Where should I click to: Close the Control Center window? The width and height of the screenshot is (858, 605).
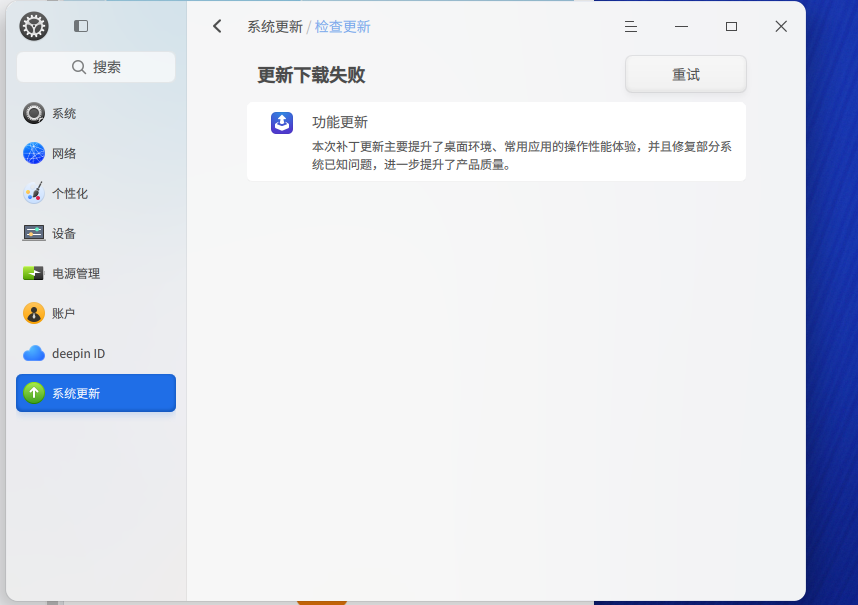pos(781,26)
